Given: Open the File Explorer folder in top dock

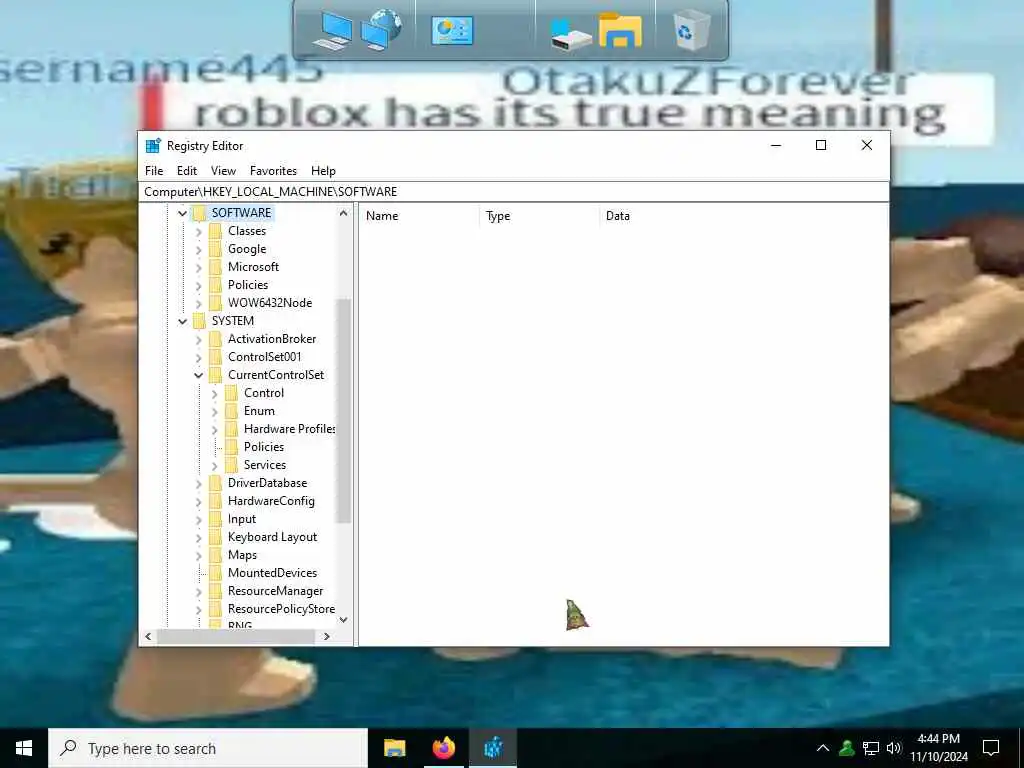Looking at the screenshot, I should pyautogui.click(x=620, y=30).
